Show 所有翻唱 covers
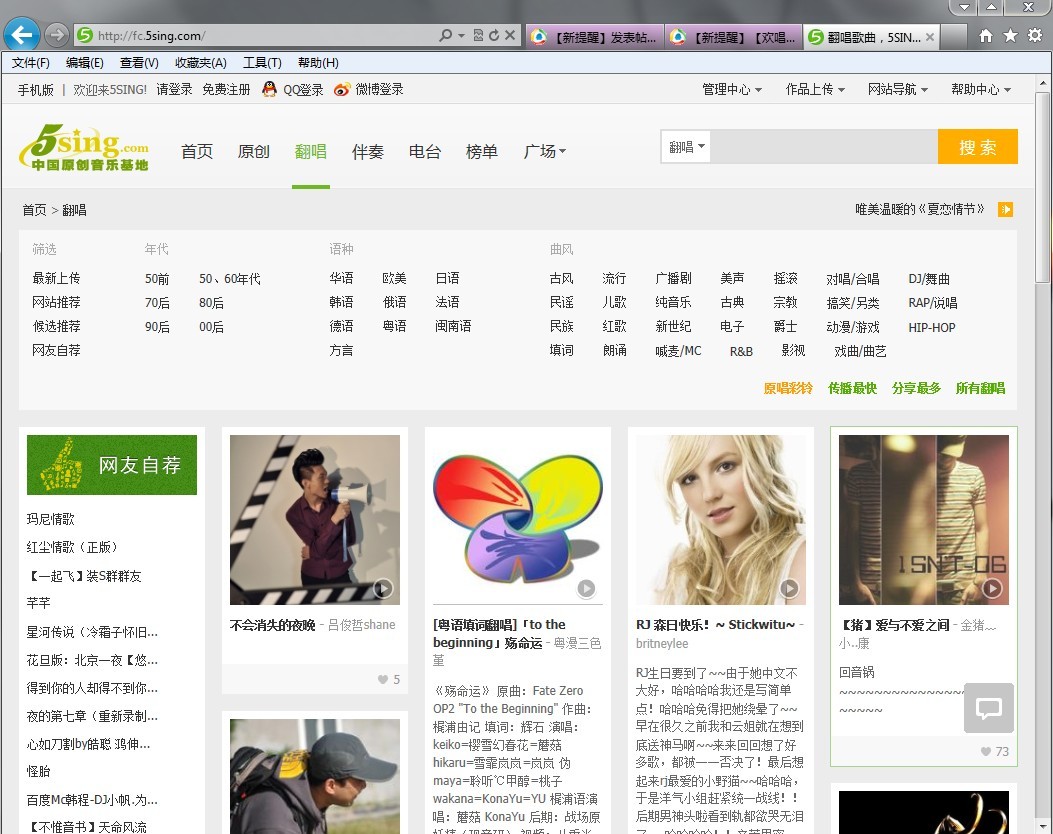The width and height of the screenshot is (1053, 834). coord(980,388)
